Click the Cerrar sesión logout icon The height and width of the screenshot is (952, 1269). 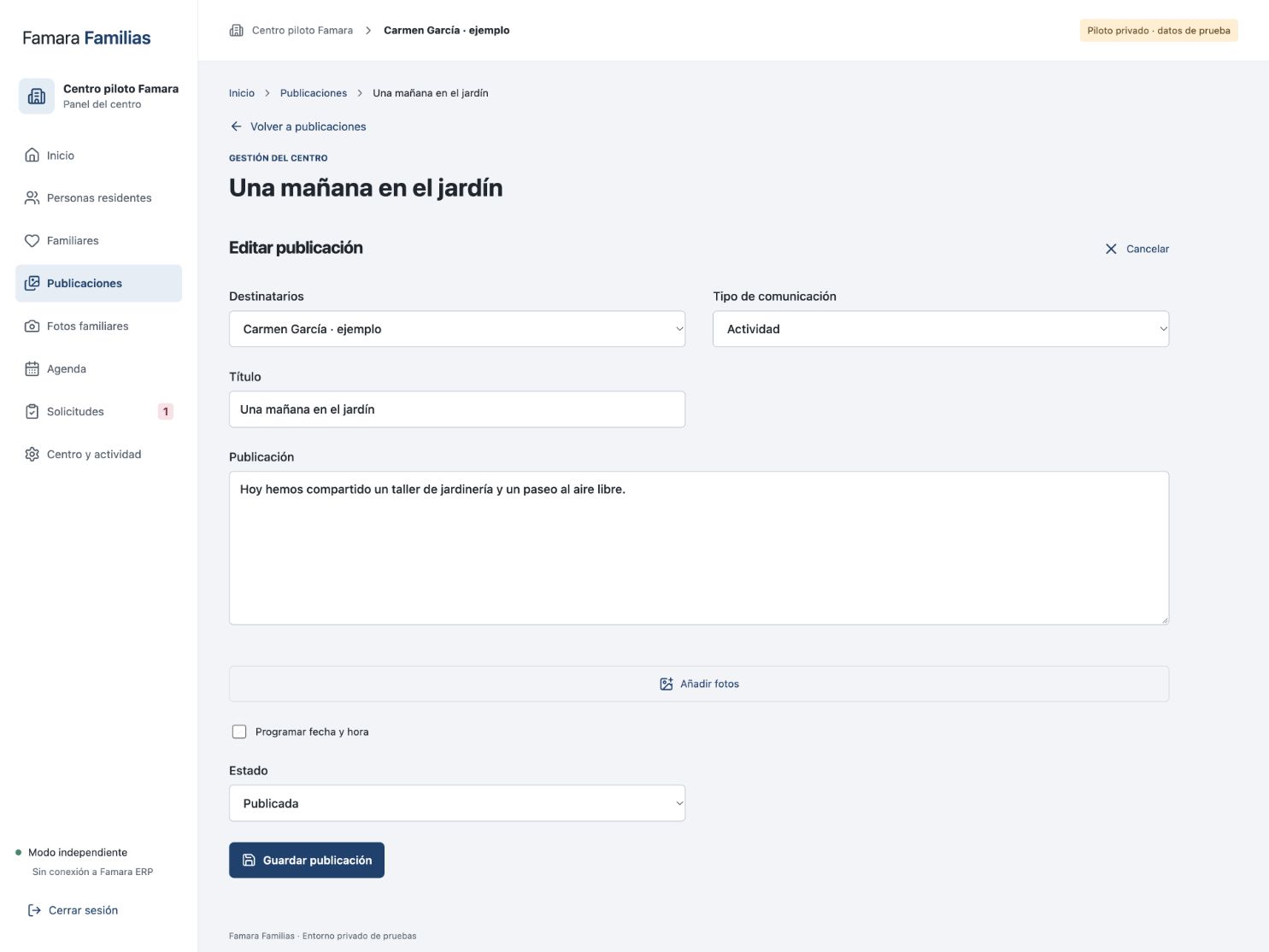pyautogui.click(x=34, y=910)
